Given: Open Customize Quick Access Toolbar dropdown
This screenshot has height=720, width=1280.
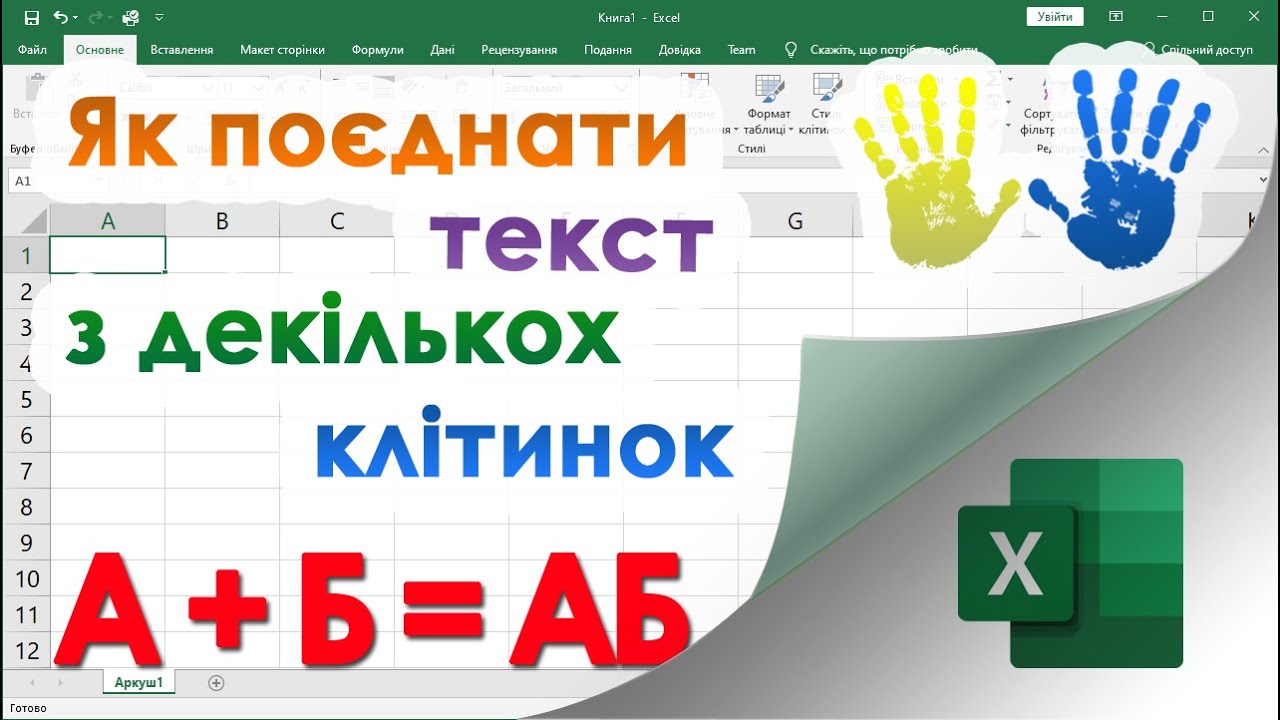Looking at the screenshot, I should click(x=159, y=17).
